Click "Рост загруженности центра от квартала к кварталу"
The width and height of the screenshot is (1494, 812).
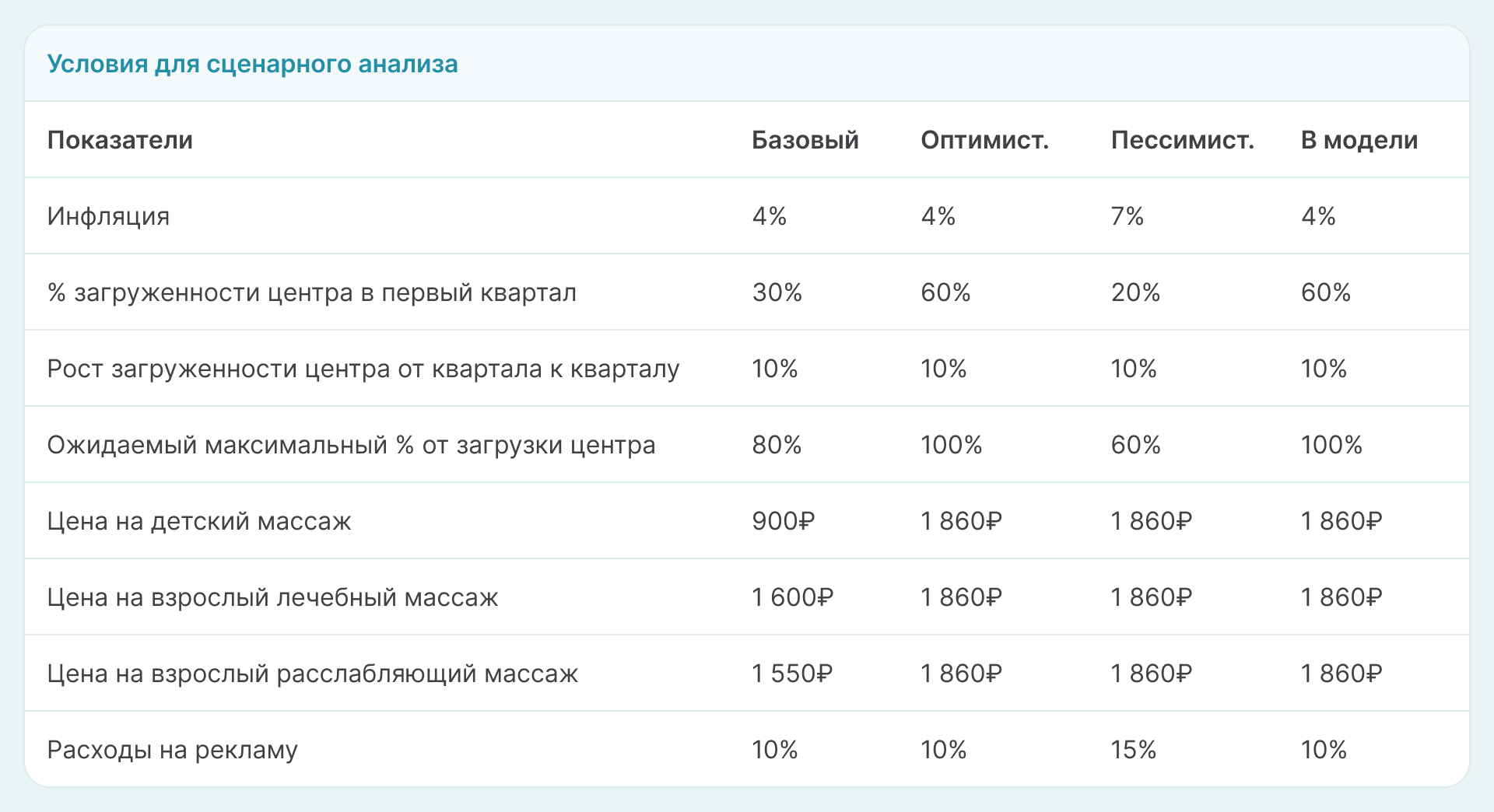[363, 369]
